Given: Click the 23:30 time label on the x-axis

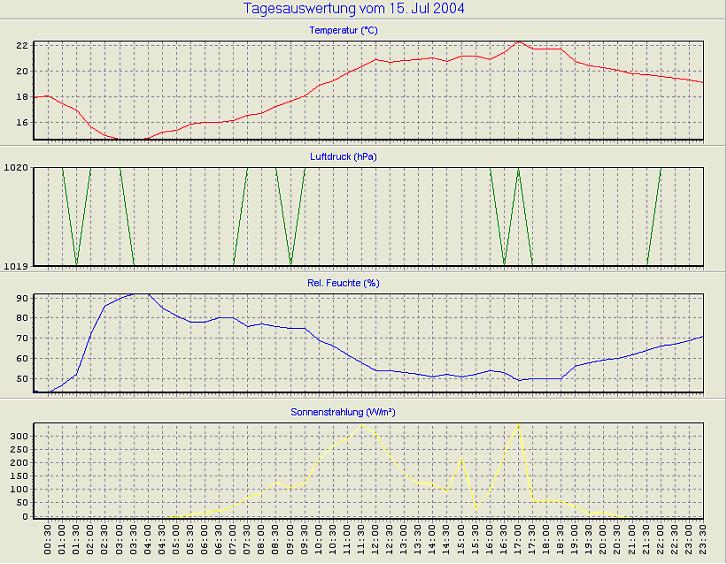Looking at the screenshot, I should coord(703,544).
